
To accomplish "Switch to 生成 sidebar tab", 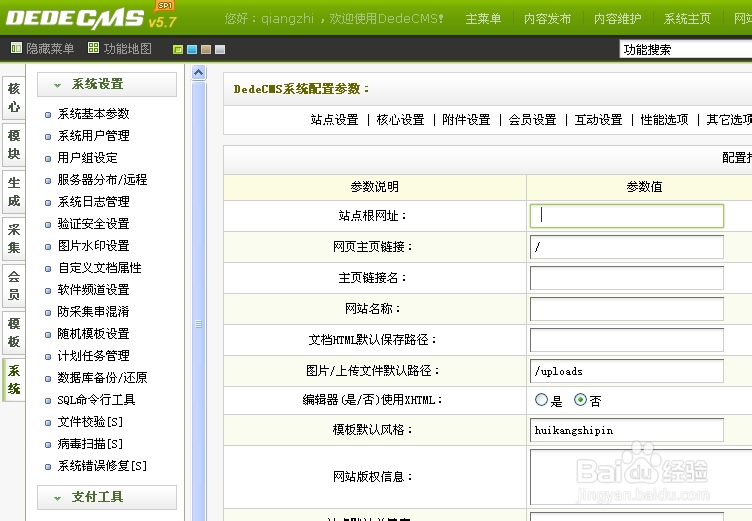I will 14,191.
